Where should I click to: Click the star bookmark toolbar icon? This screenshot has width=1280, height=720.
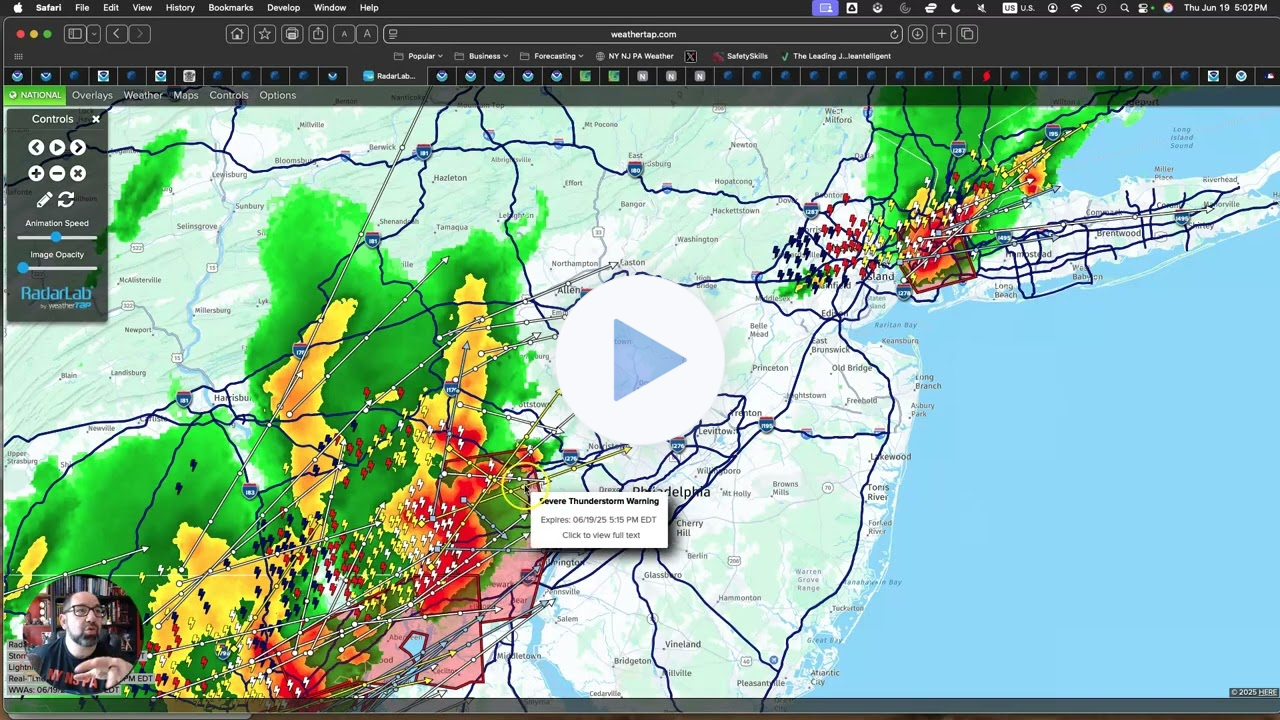tap(264, 34)
